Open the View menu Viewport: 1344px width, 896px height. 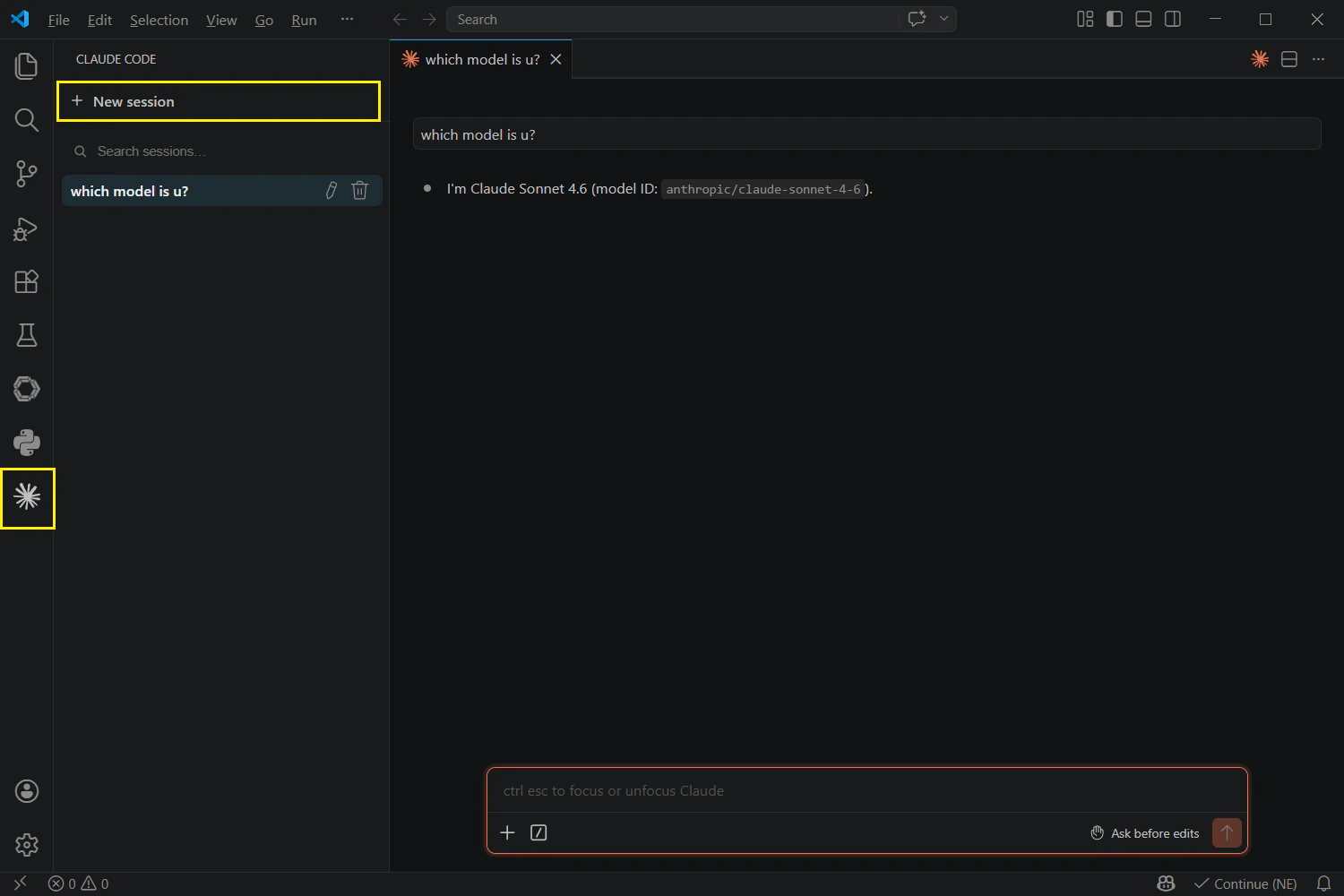click(221, 20)
